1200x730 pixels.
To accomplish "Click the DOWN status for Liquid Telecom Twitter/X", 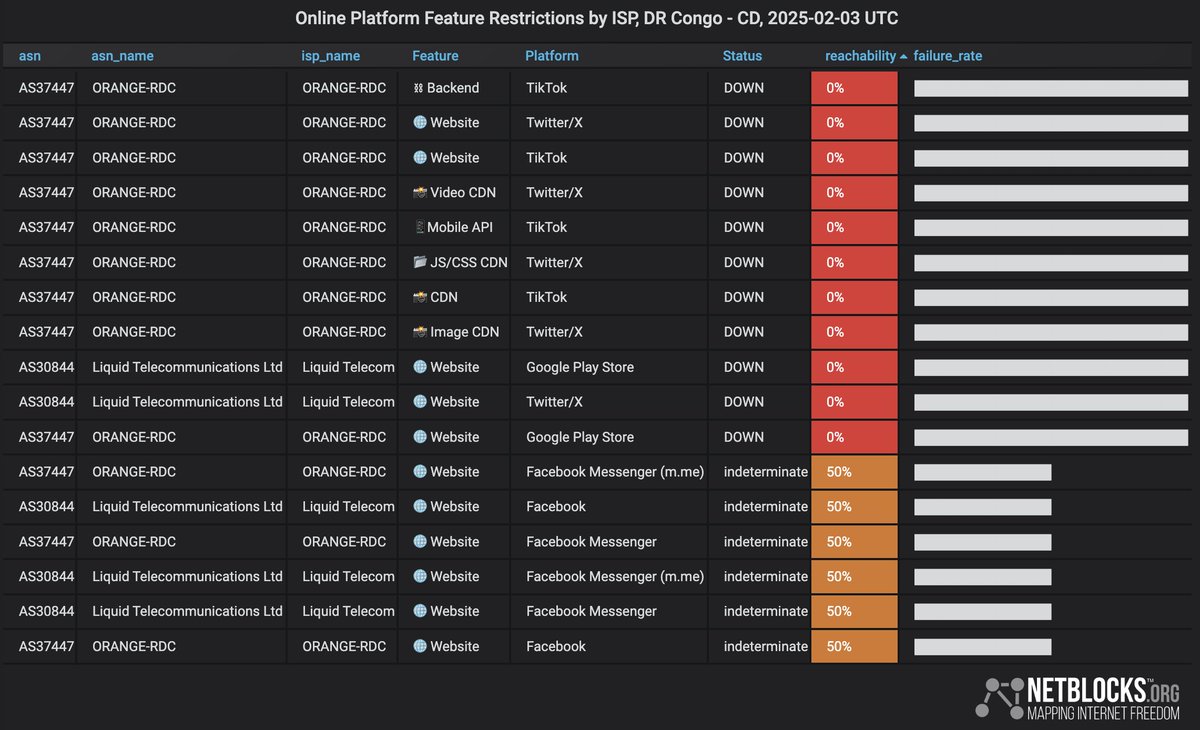I will tap(743, 402).
